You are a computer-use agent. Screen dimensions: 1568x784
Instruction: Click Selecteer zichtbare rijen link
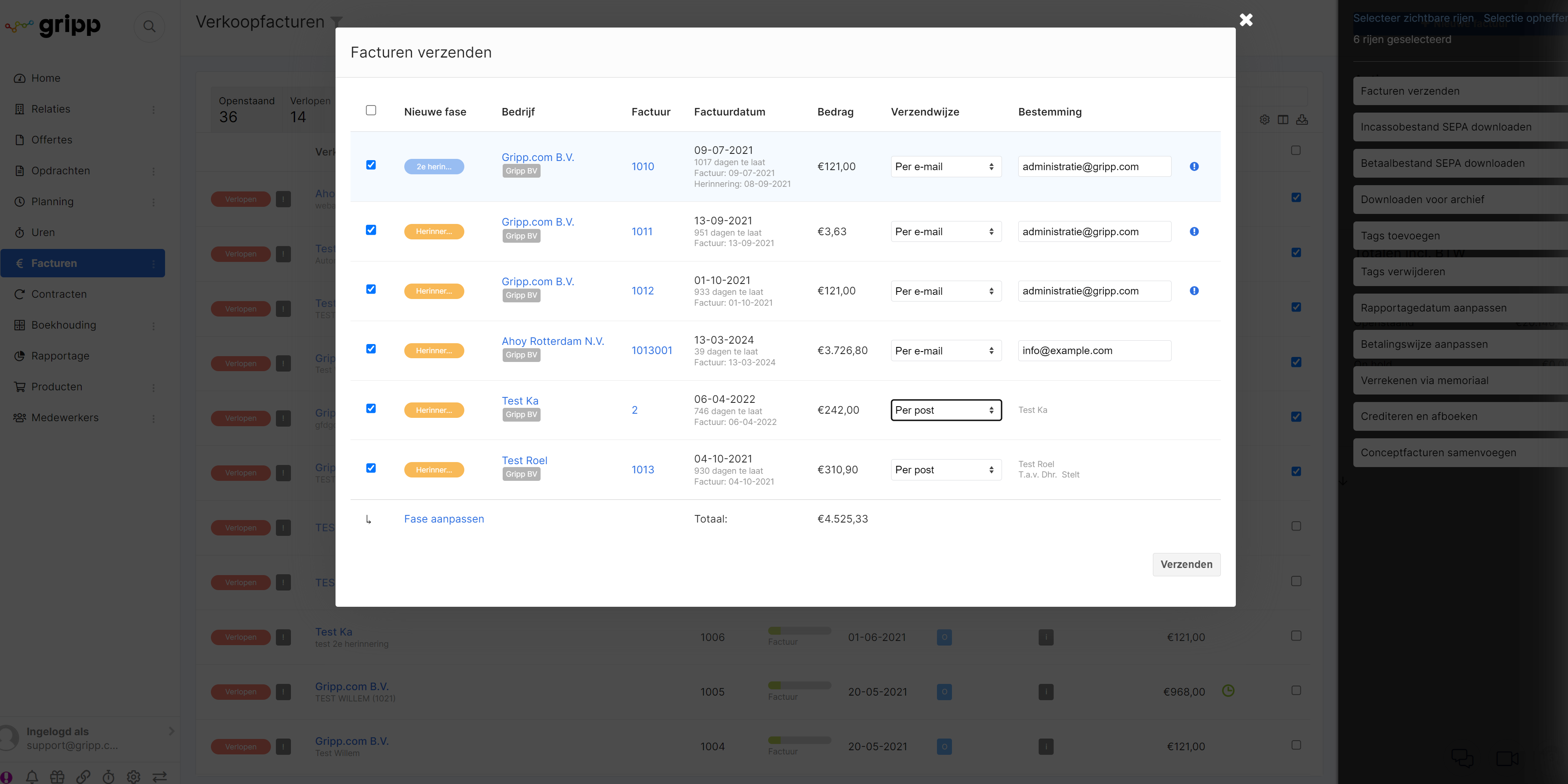[x=1413, y=18]
